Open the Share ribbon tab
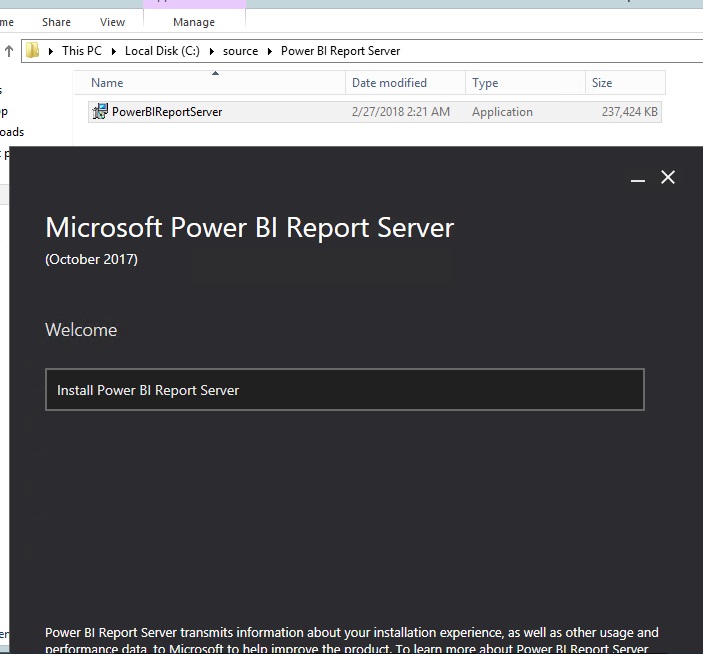This screenshot has height=654, width=703. point(56,22)
